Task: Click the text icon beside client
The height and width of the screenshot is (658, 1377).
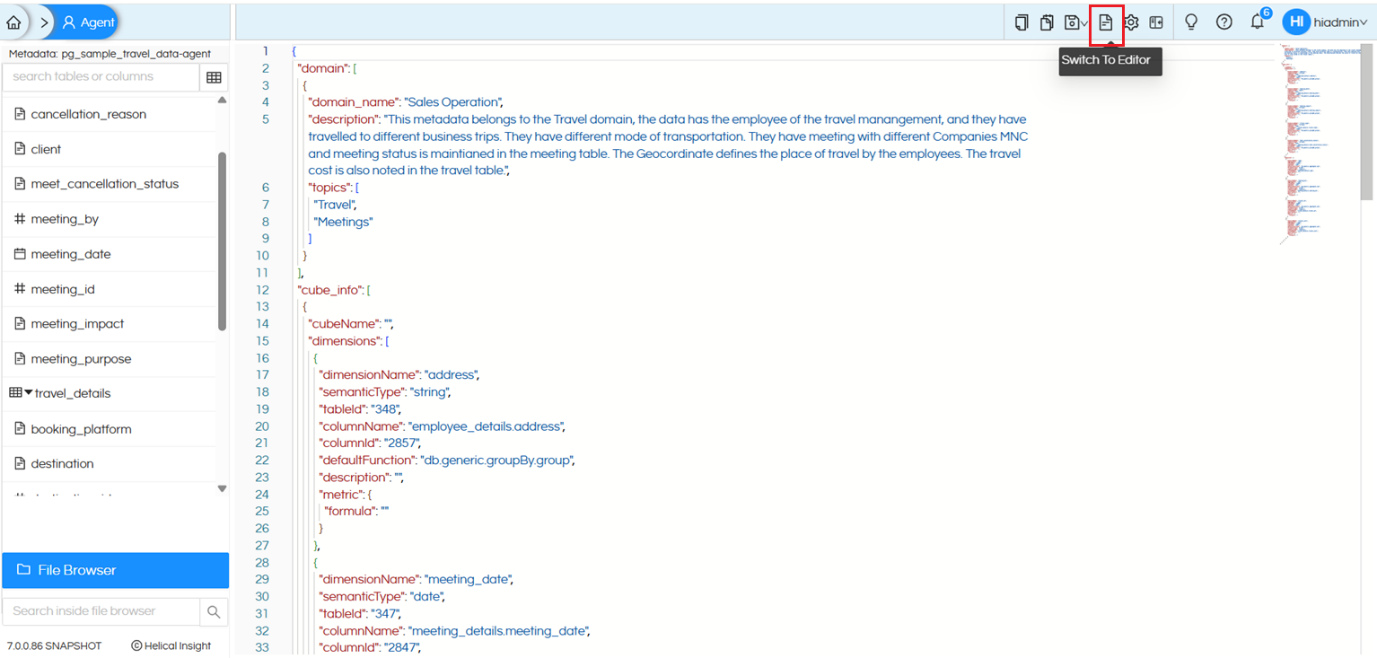Action: [x=19, y=149]
